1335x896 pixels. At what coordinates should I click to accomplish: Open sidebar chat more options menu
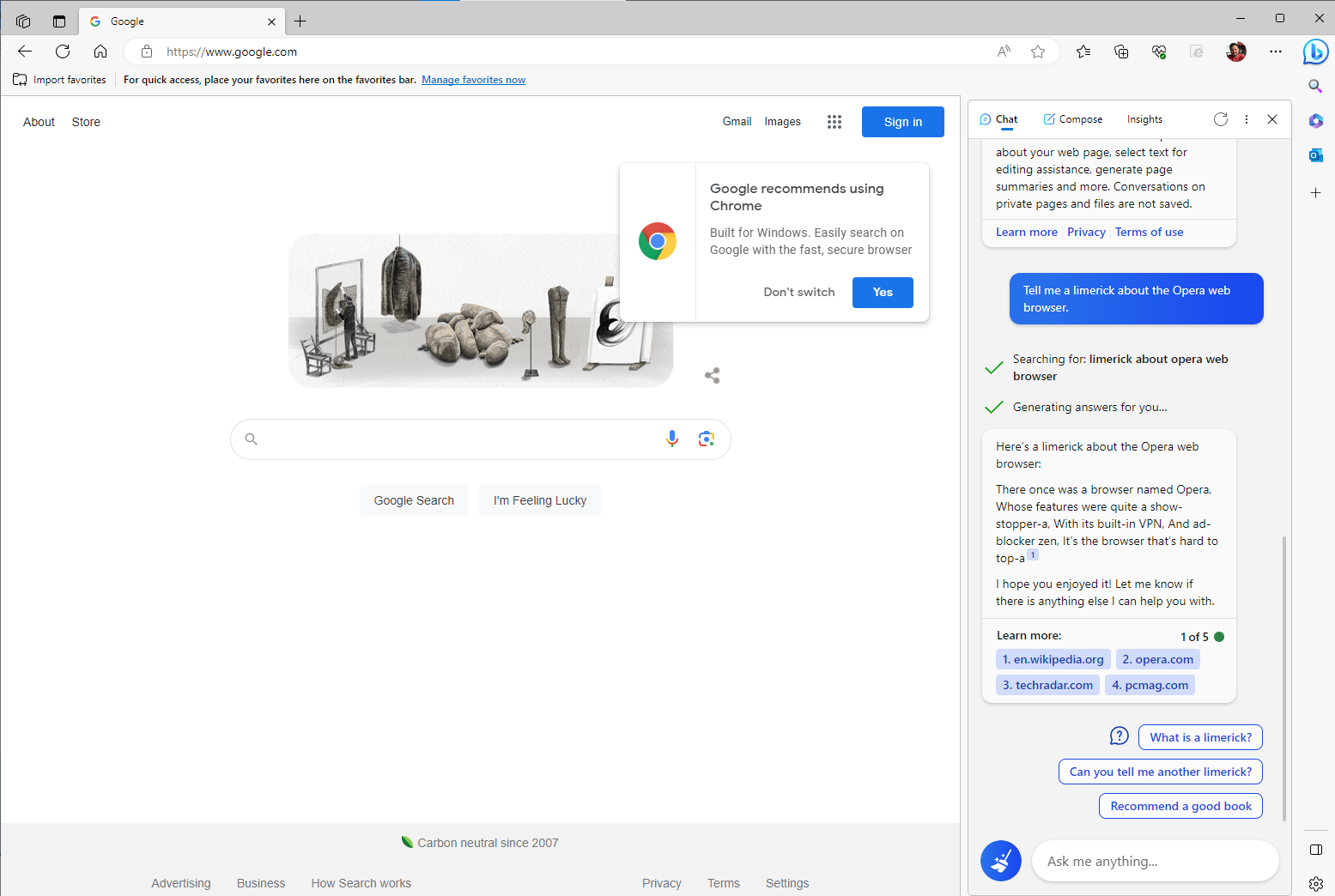click(x=1247, y=119)
